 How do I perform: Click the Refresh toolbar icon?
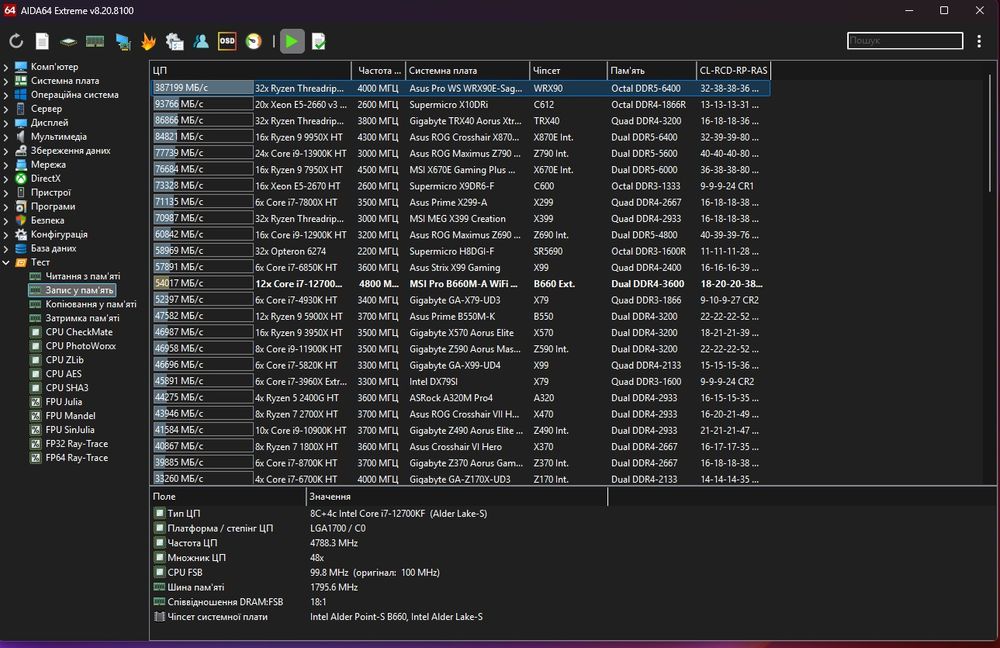(x=16, y=41)
